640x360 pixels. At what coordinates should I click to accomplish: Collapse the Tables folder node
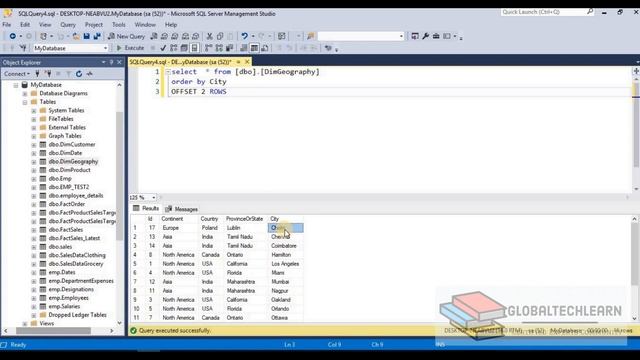[x=25, y=102]
